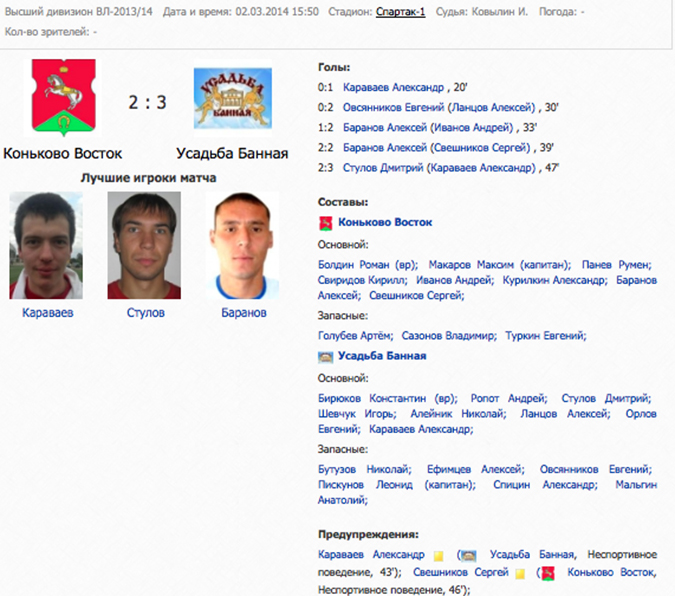The width and height of the screenshot is (675, 596).
Task: Click Караваев name link under photo
Action: tap(48, 313)
